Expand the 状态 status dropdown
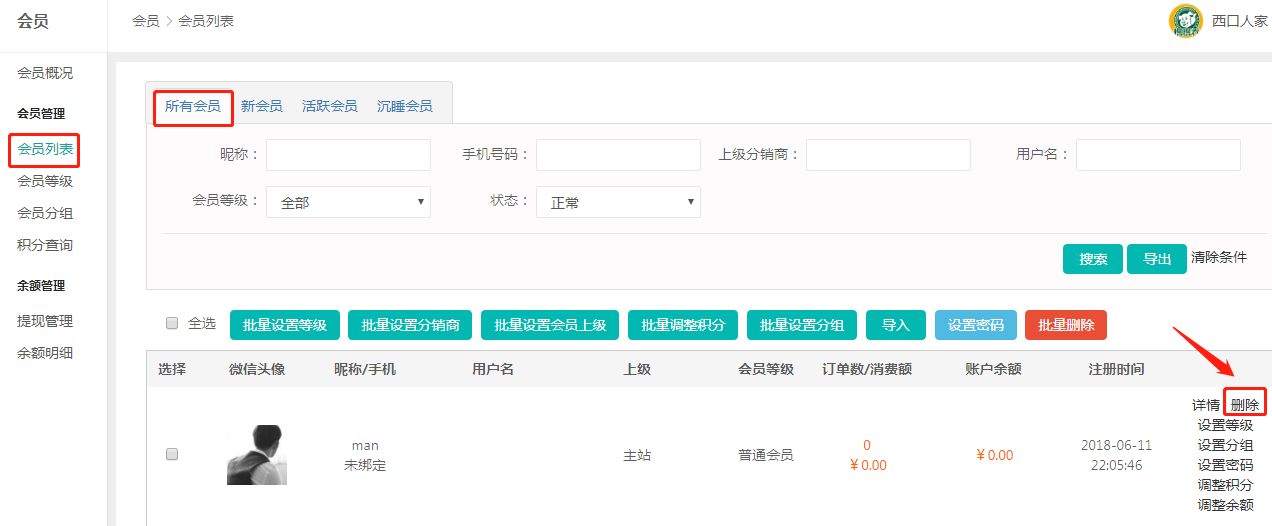Screen dimensions: 1272x526 pyautogui.click(x=618, y=202)
